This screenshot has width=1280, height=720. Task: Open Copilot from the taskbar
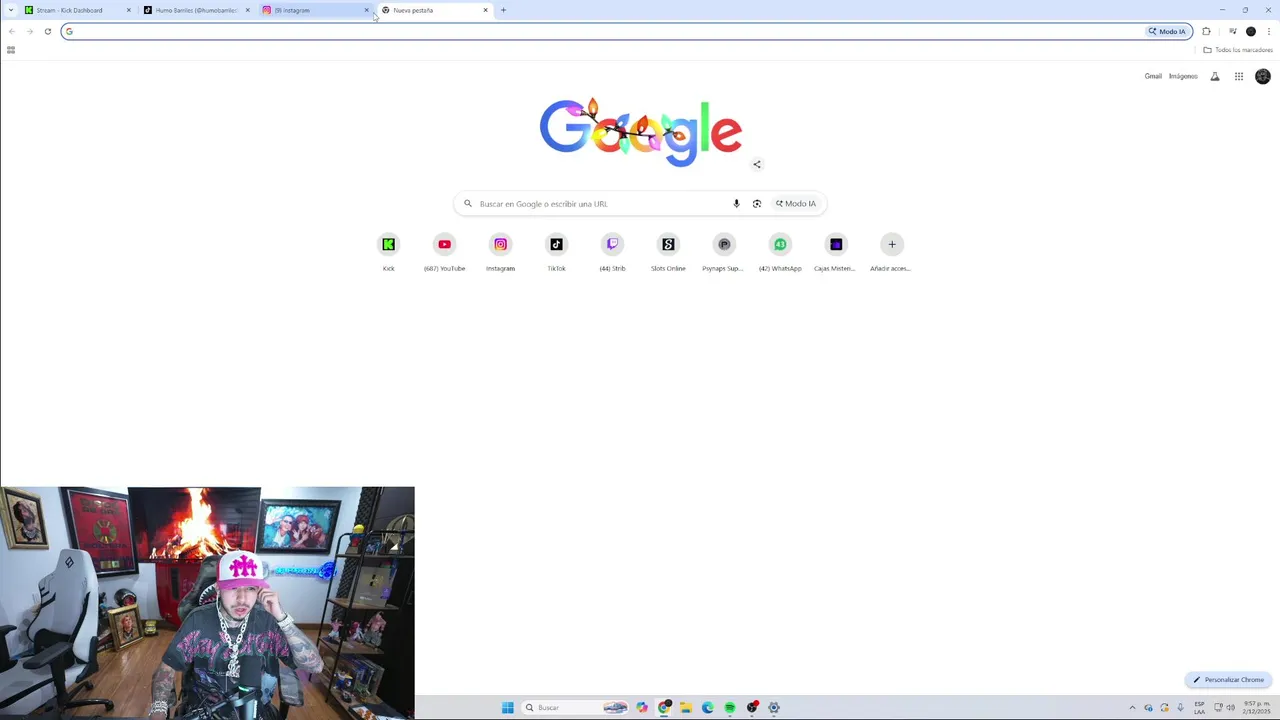pos(641,708)
